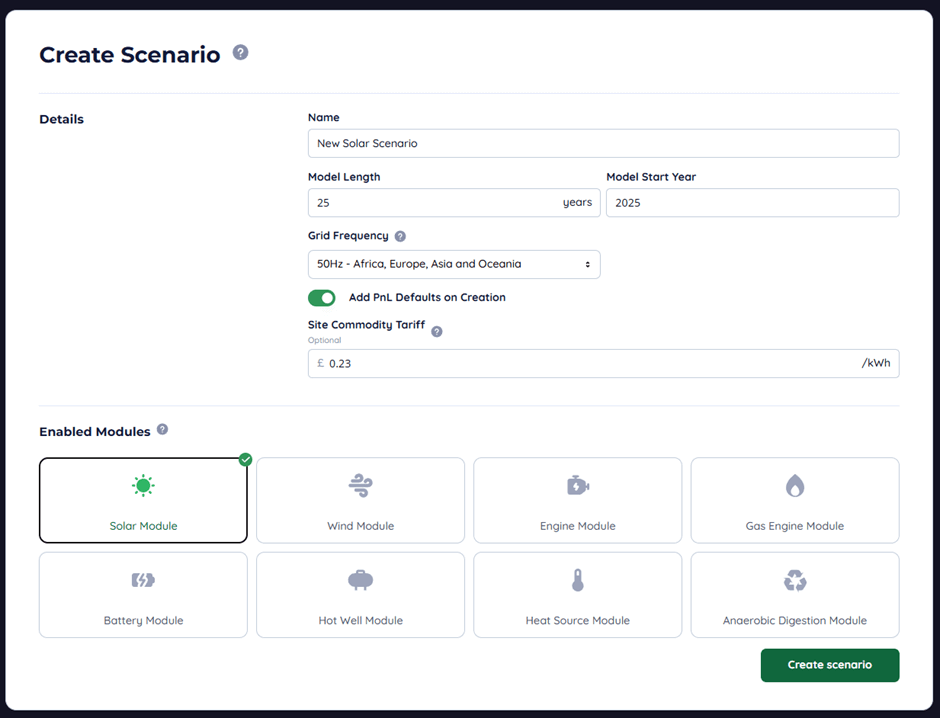Toggle Add PnL Defaults on Creation switch
This screenshot has width=940, height=718.
(322, 298)
